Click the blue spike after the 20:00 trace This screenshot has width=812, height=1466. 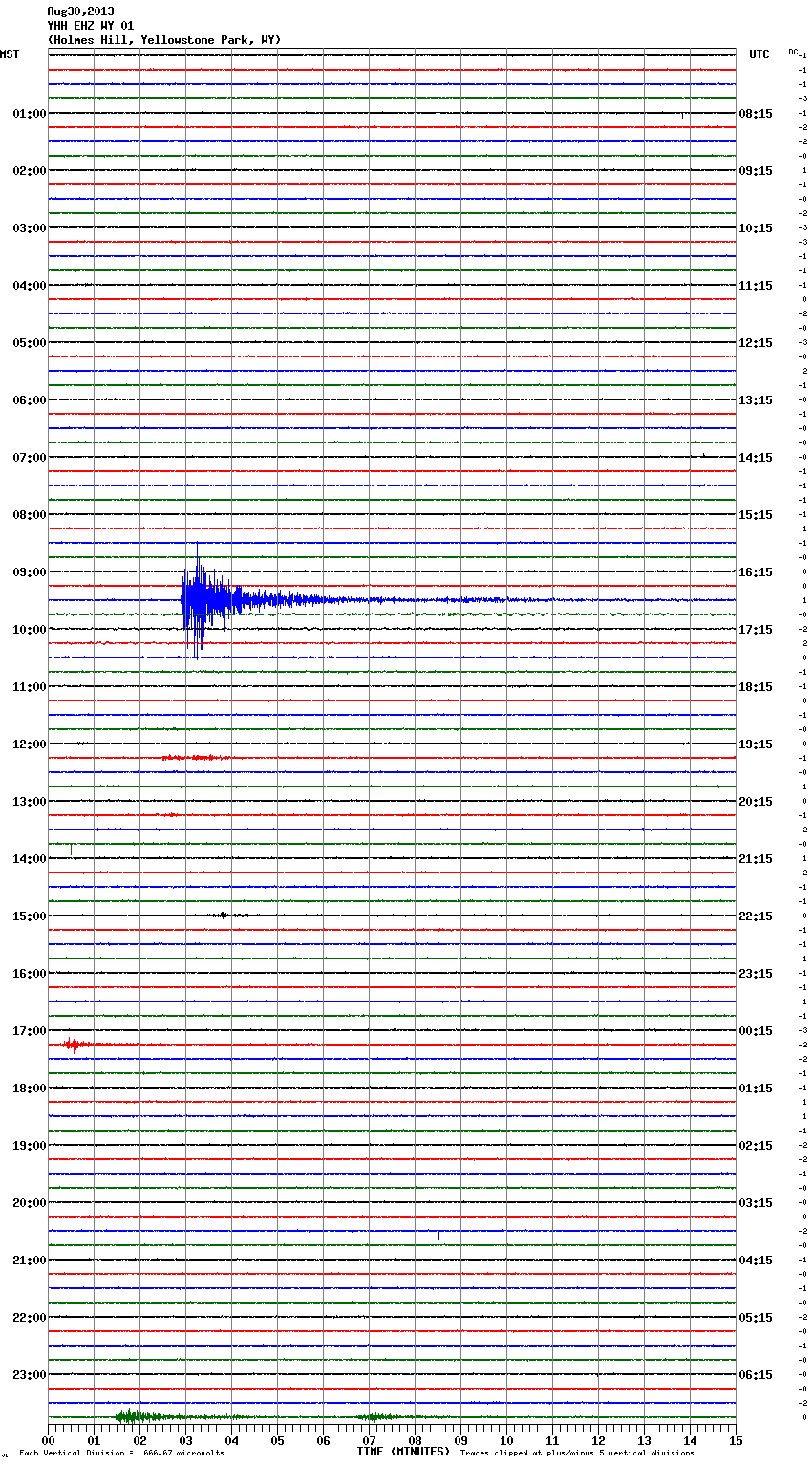438,1235
